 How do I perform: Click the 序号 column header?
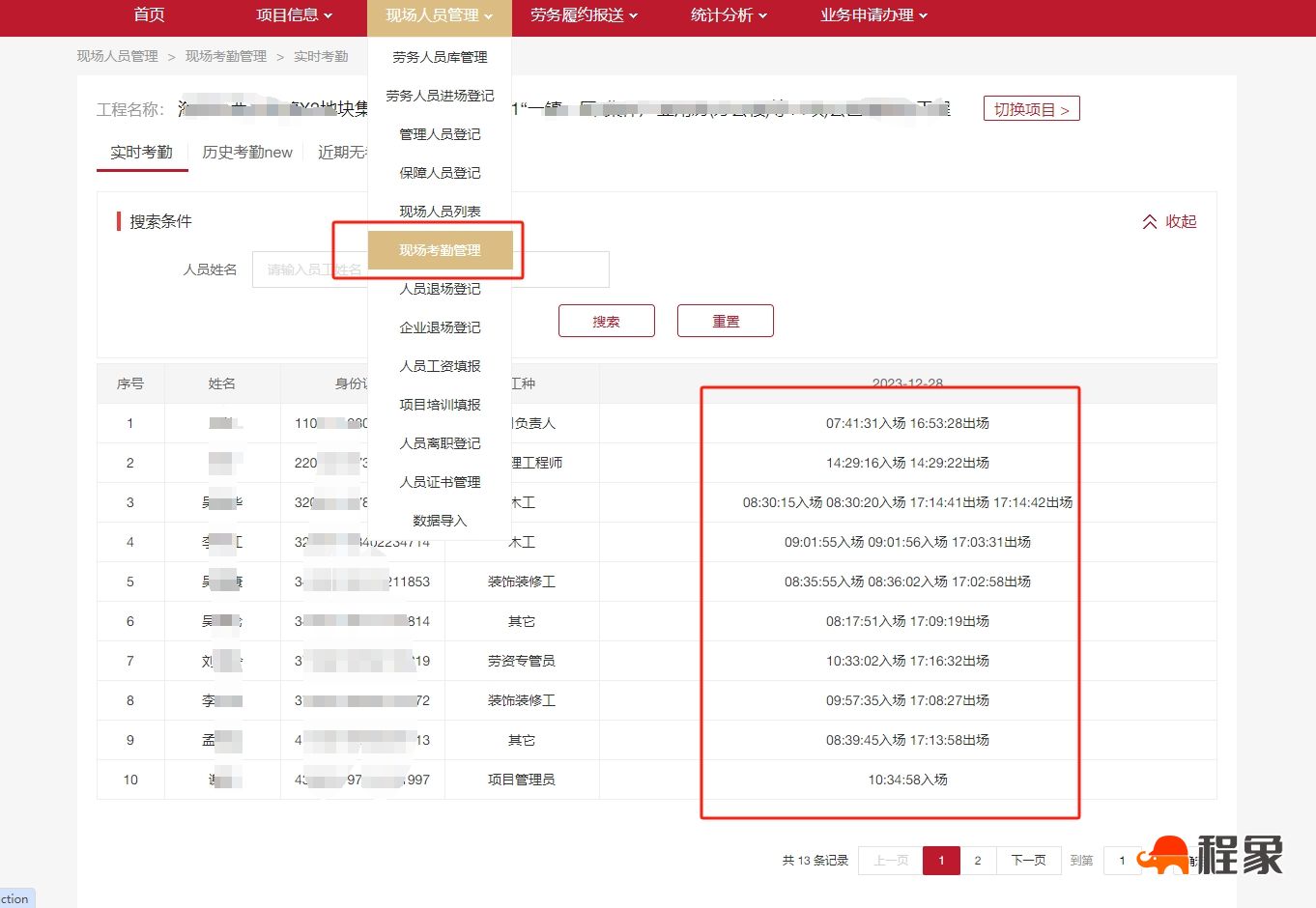pyautogui.click(x=130, y=383)
